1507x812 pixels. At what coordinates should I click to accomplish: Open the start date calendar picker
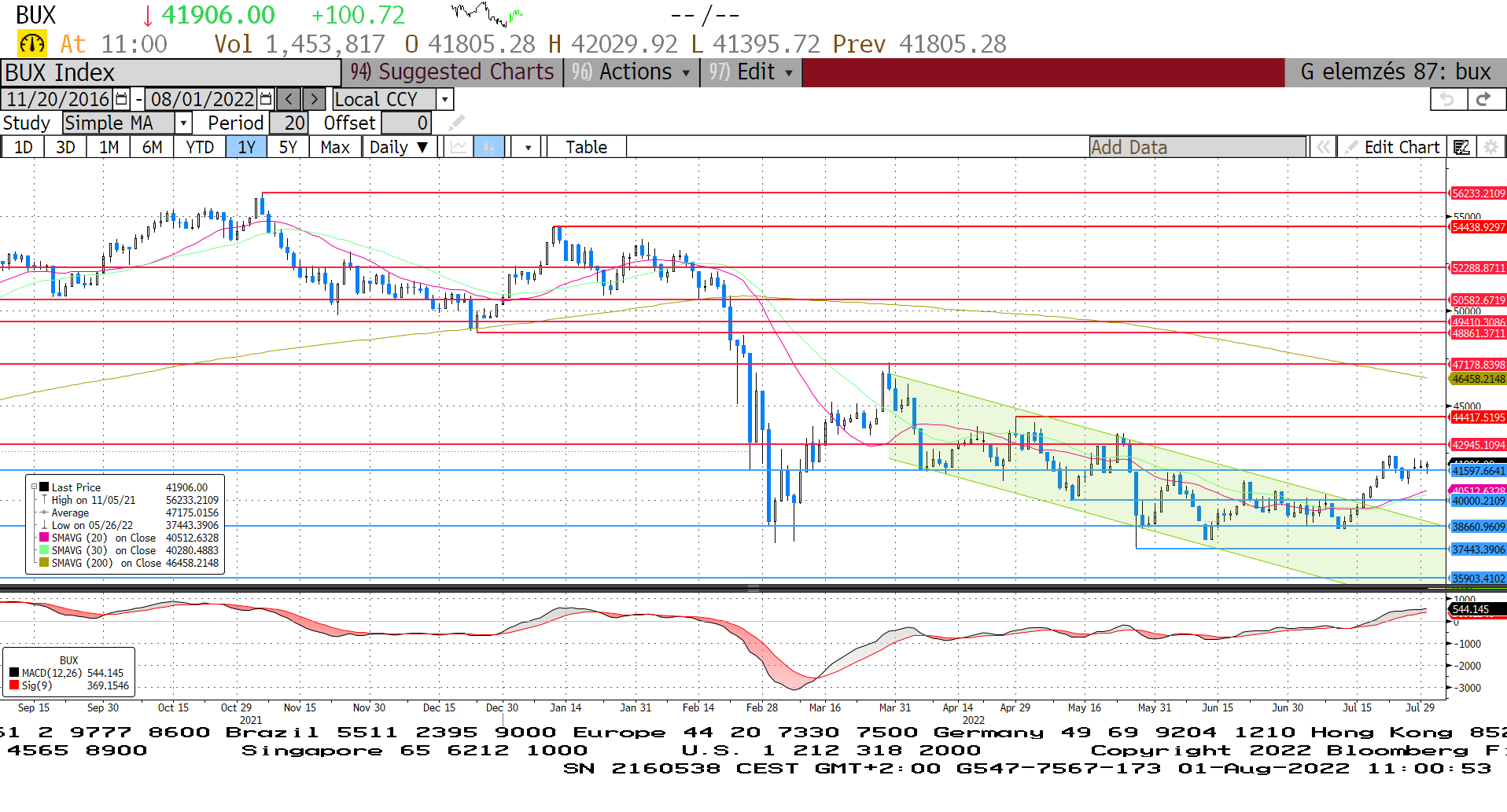pyautogui.click(x=121, y=99)
